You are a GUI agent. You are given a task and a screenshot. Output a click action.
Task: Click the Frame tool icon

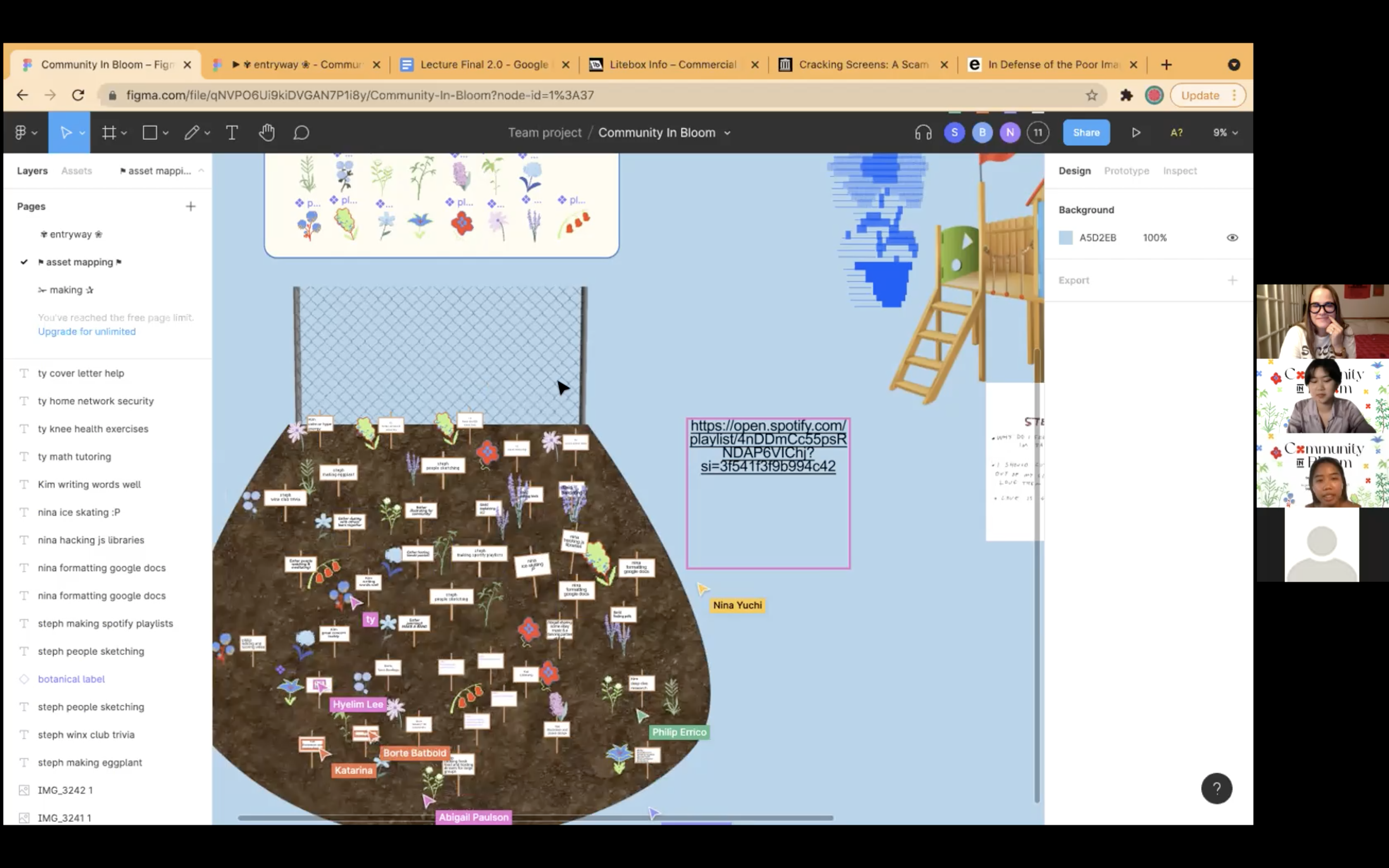[x=108, y=133]
